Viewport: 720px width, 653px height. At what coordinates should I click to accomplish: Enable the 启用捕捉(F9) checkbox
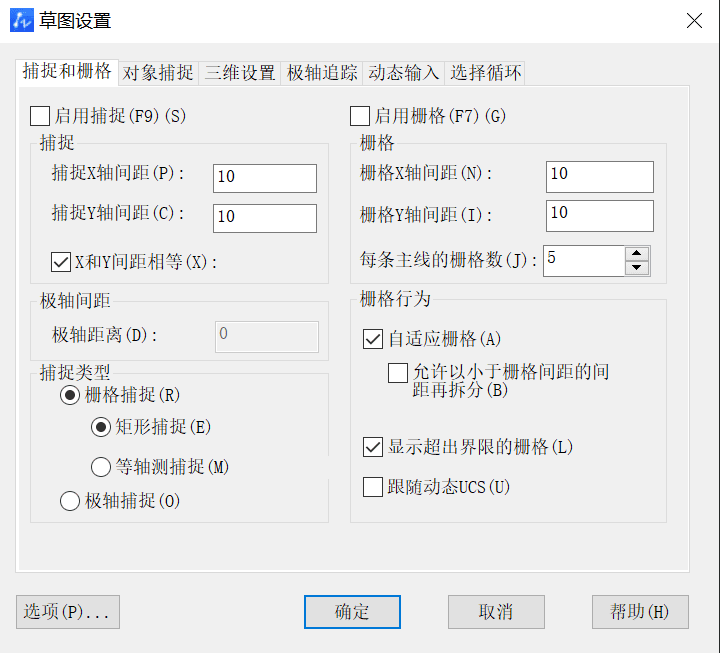coord(40,116)
